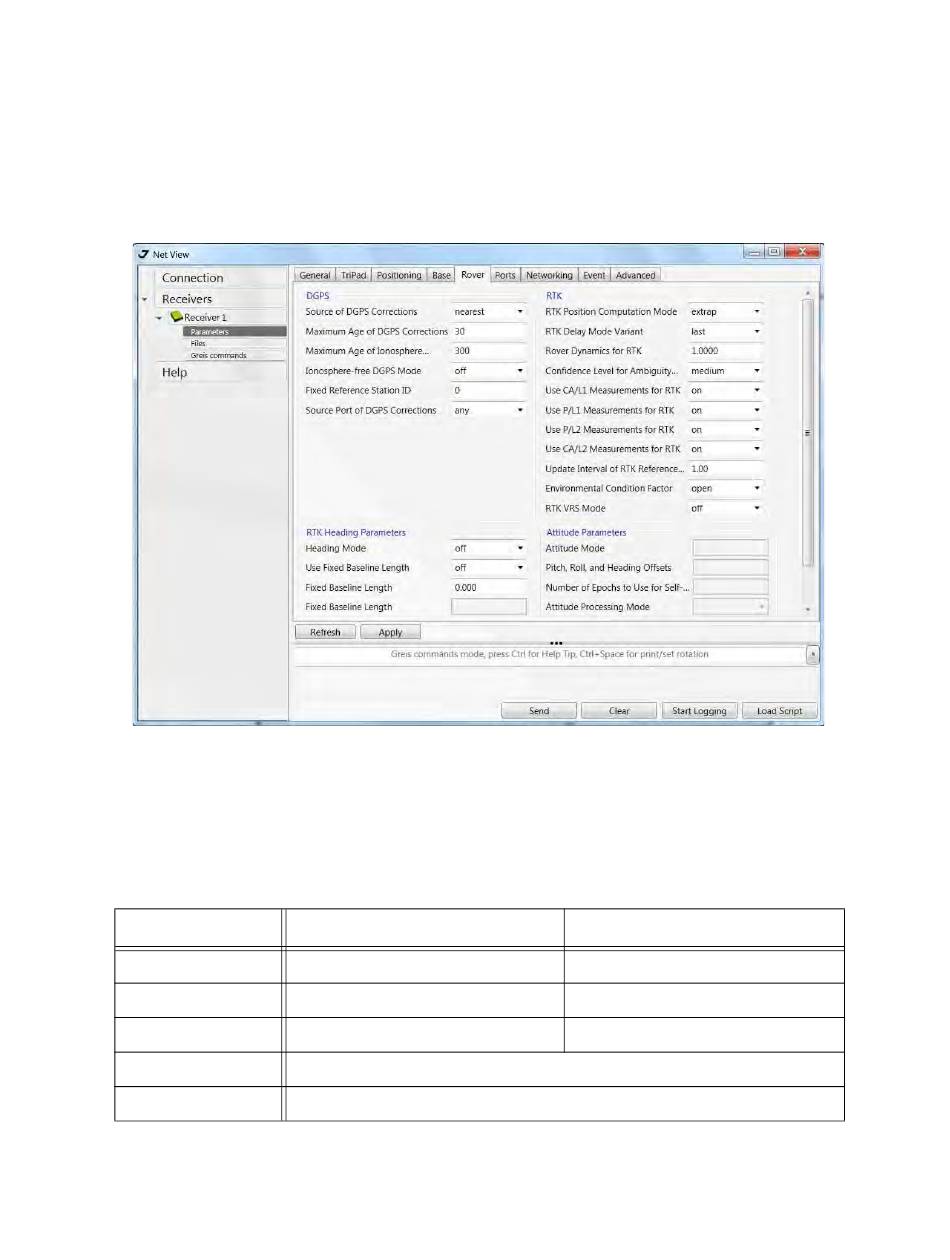The height and width of the screenshot is (1260, 950).
Task: Open Use Fixed Baseline Length dropdown
Action: [520, 567]
